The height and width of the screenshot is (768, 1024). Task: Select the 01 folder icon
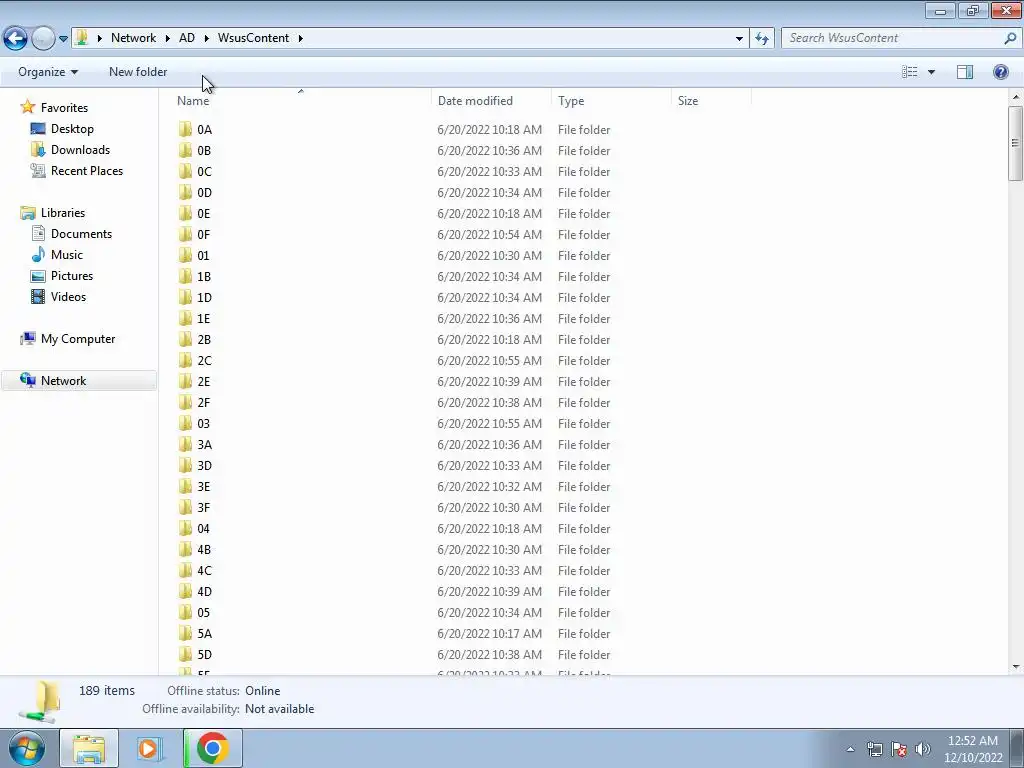coord(185,255)
